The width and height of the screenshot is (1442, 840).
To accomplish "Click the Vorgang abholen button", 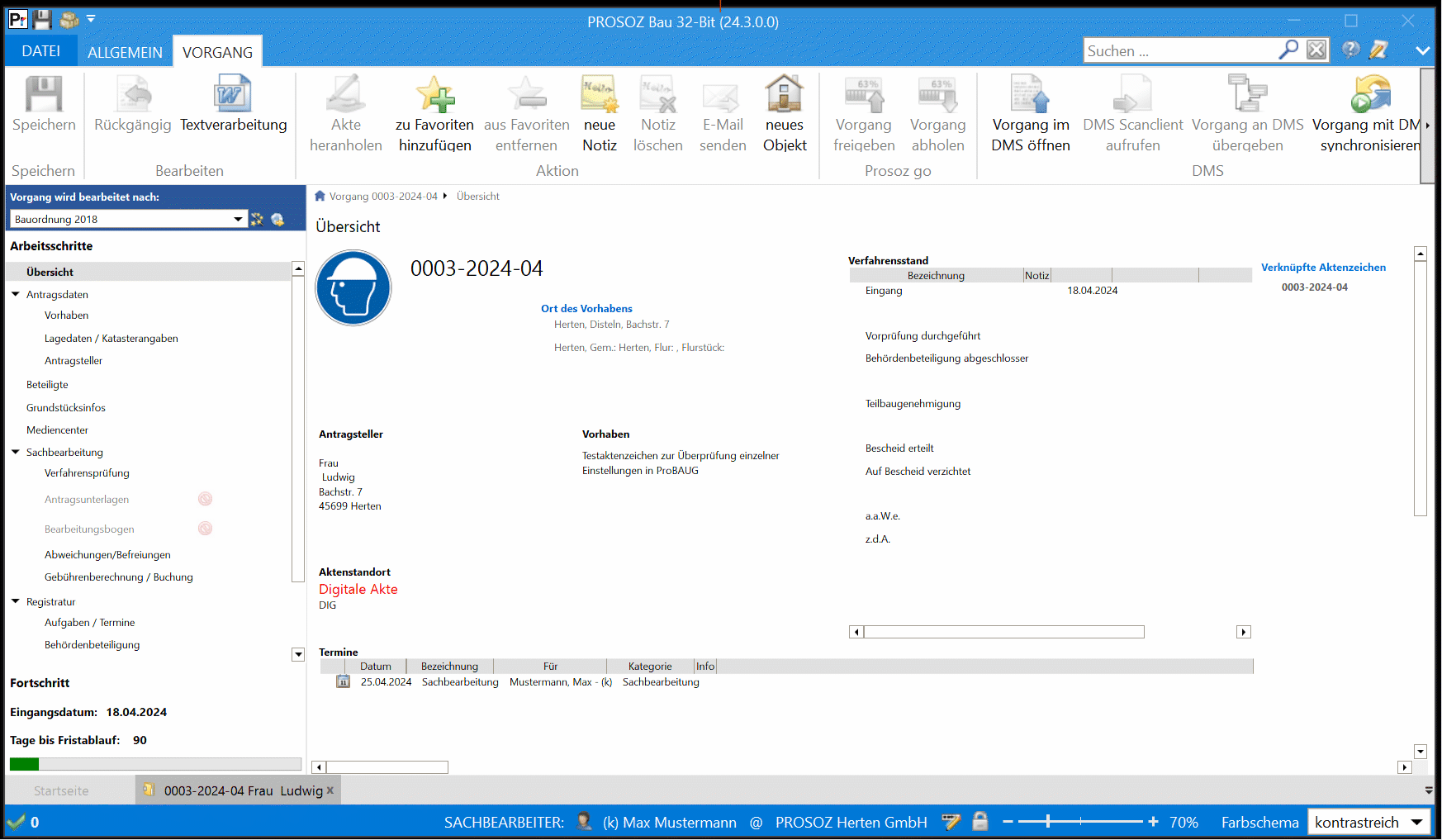I will pos(938,114).
